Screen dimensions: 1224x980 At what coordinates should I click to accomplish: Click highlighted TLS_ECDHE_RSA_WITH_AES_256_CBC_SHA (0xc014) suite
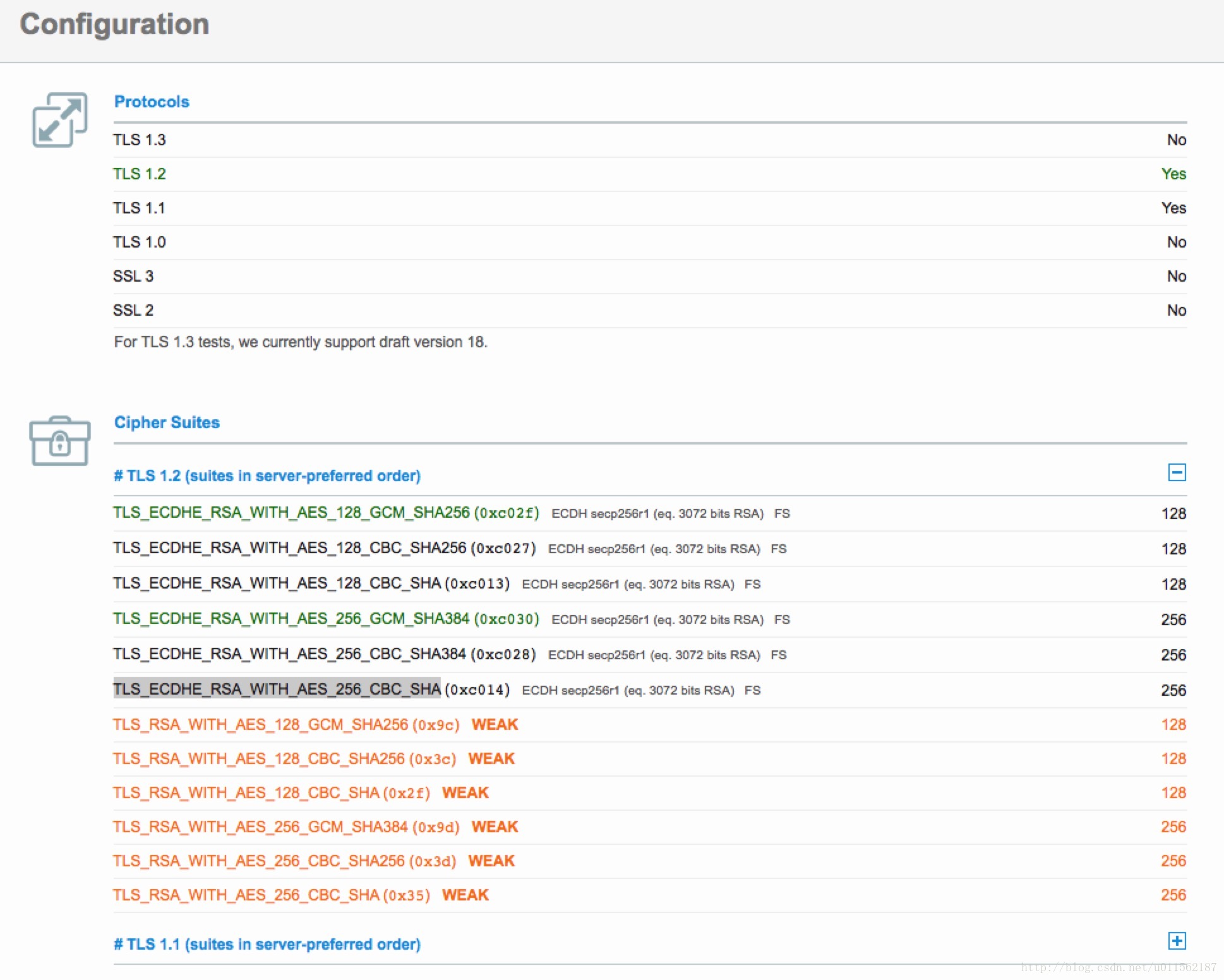click(311, 690)
